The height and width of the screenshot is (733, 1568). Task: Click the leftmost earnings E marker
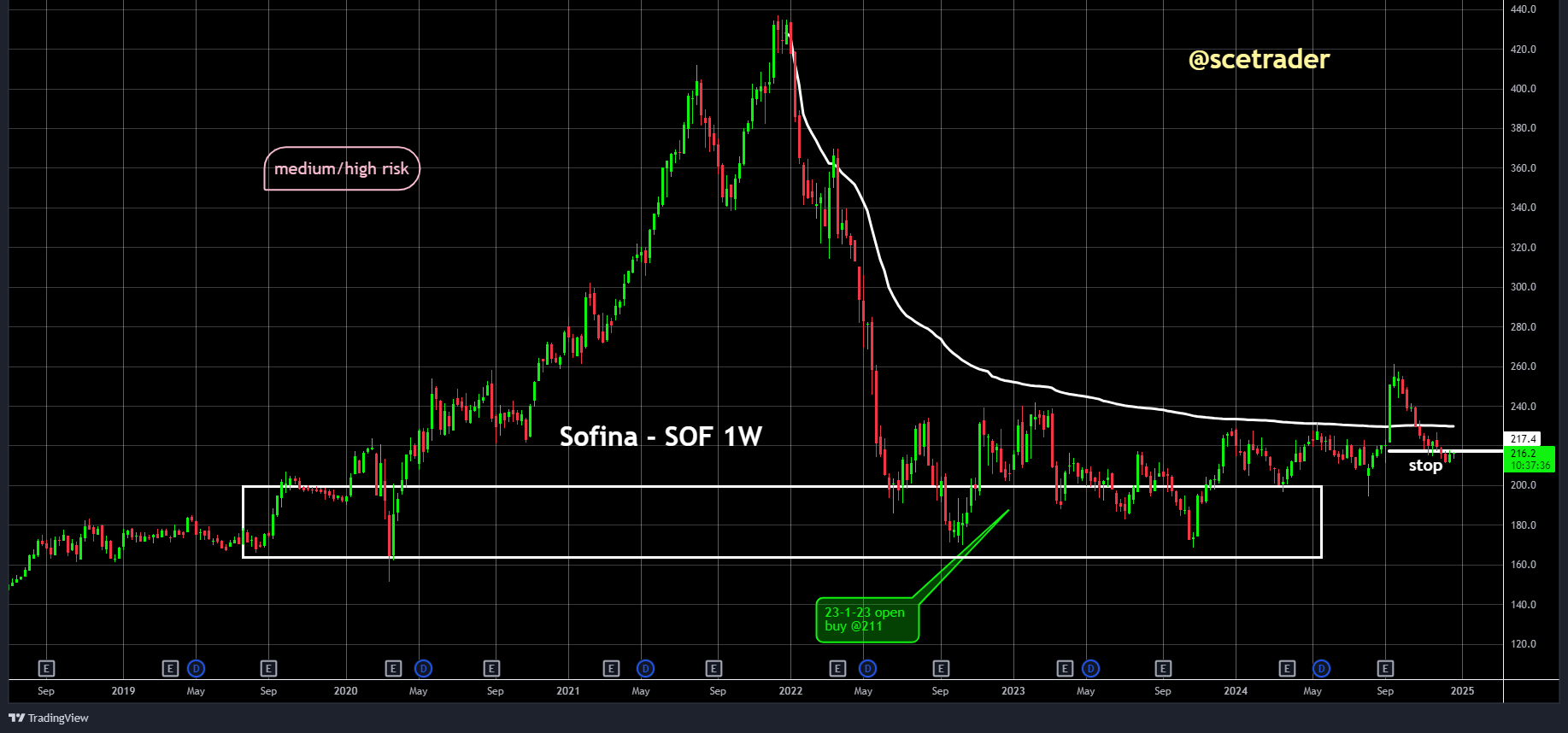point(46,668)
